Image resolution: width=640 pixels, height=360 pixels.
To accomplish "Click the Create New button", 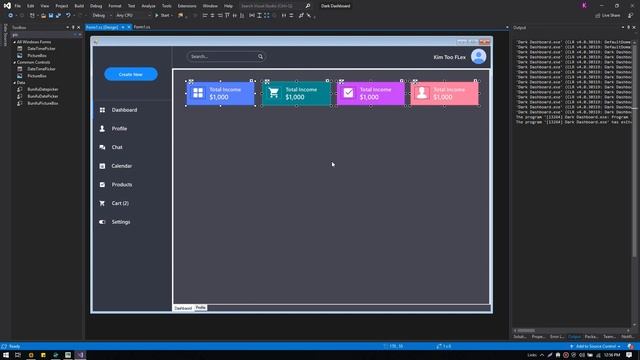I will [131, 74].
